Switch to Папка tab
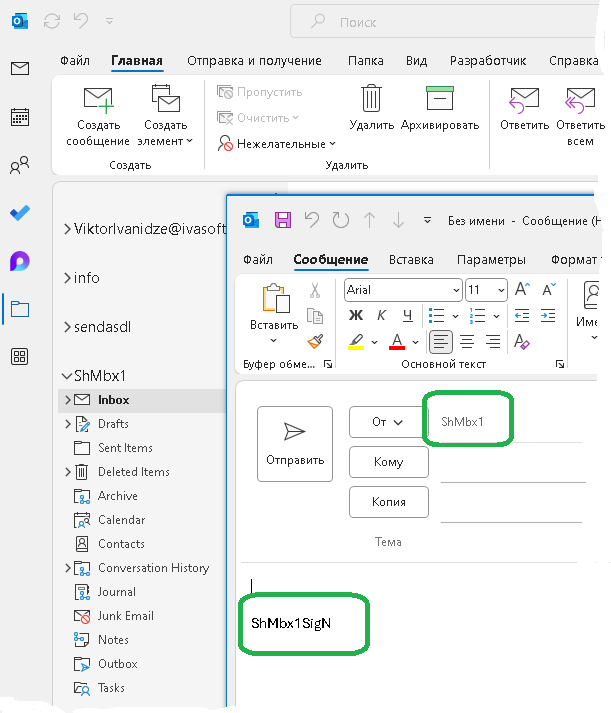 click(x=366, y=60)
